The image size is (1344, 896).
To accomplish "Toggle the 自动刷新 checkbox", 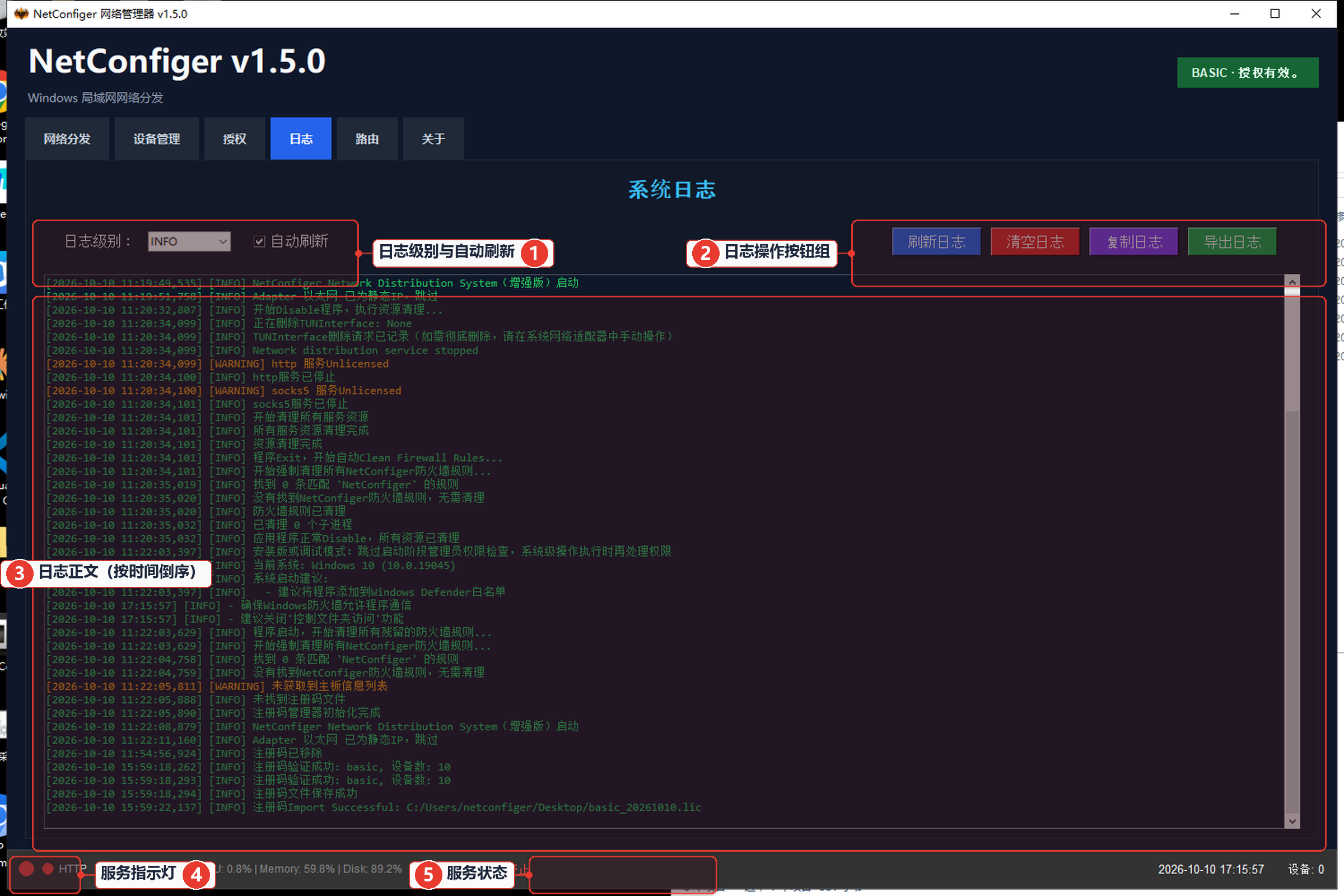I will click(259, 241).
